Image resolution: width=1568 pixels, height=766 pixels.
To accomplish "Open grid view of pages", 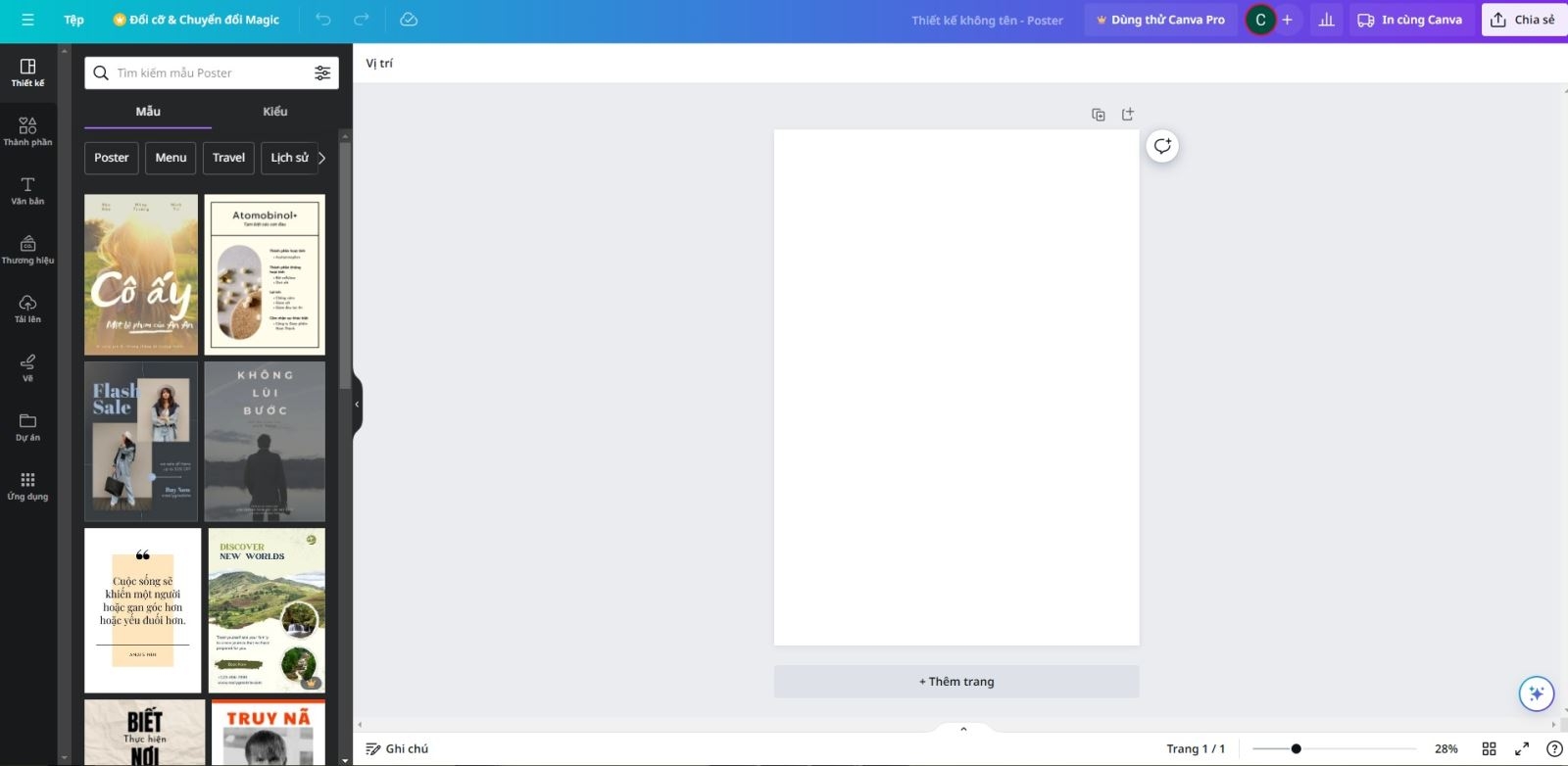I will point(1490,748).
